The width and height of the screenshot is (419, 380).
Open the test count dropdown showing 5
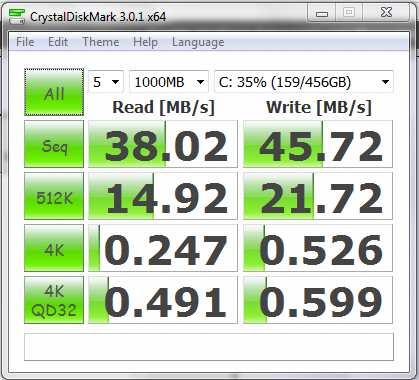[106, 82]
